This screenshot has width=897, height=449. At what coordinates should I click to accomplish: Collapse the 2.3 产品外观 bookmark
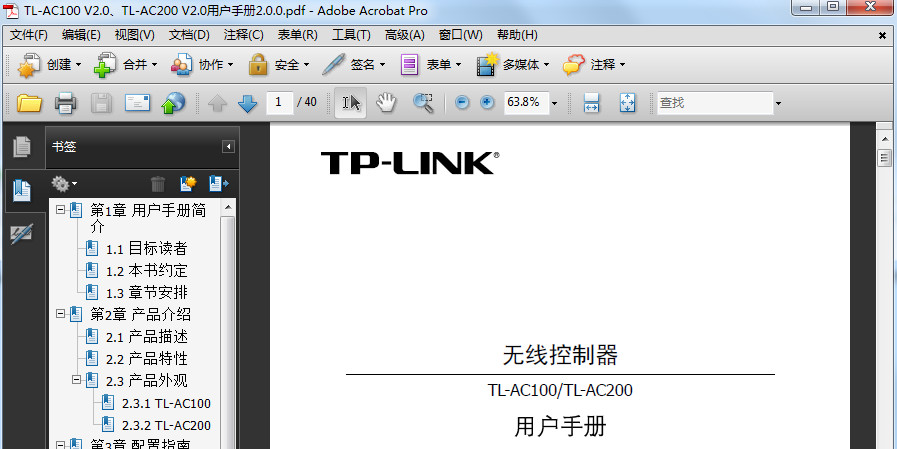[76, 380]
